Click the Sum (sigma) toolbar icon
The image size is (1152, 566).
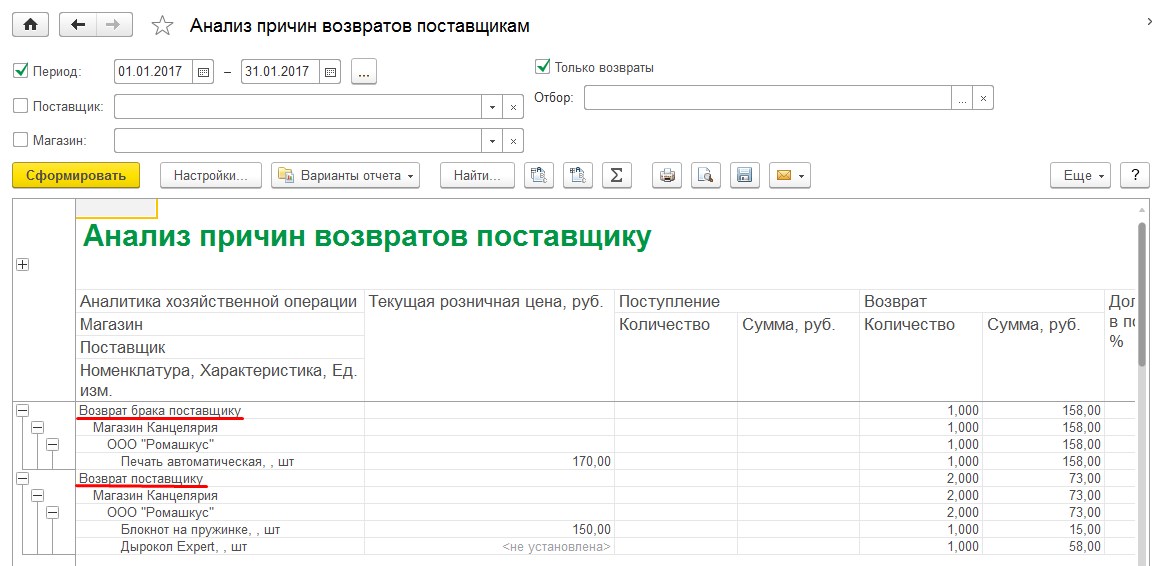click(x=617, y=175)
